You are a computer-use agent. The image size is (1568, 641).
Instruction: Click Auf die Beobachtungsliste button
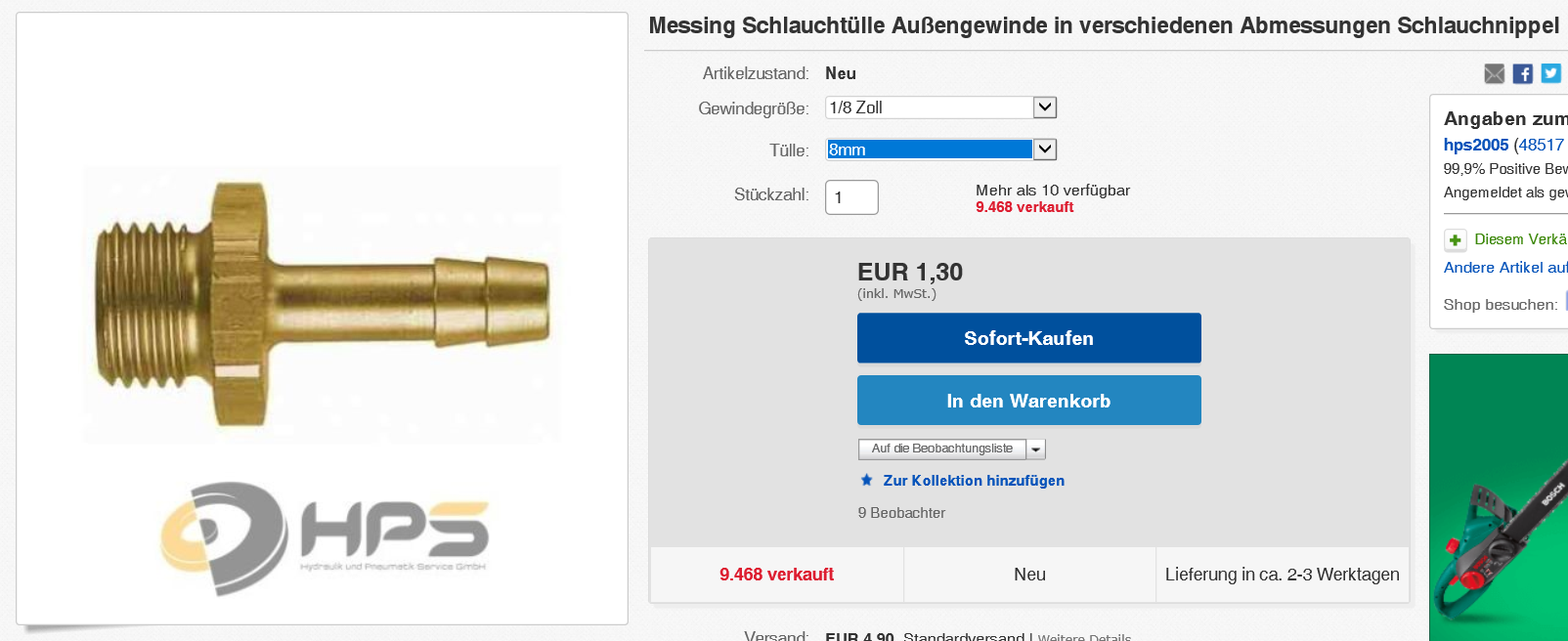click(941, 449)
